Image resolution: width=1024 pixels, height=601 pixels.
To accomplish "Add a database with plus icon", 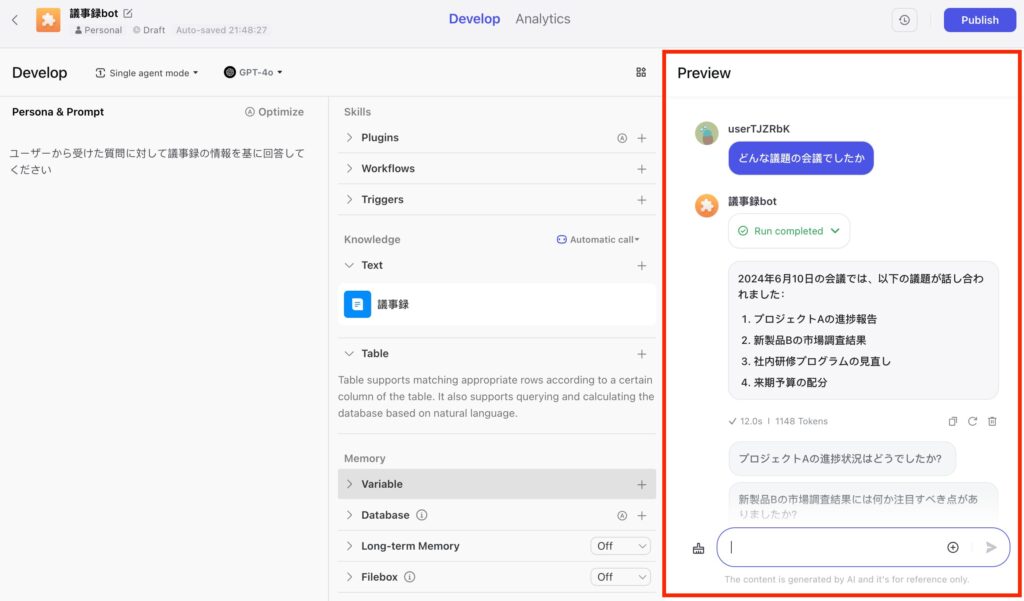I will [x=642, y=515].
